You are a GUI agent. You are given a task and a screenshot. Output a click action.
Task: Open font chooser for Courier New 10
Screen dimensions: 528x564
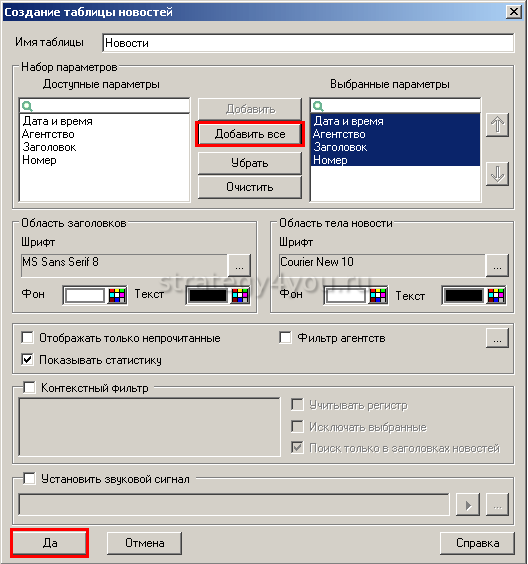click(x=497, y=265)
